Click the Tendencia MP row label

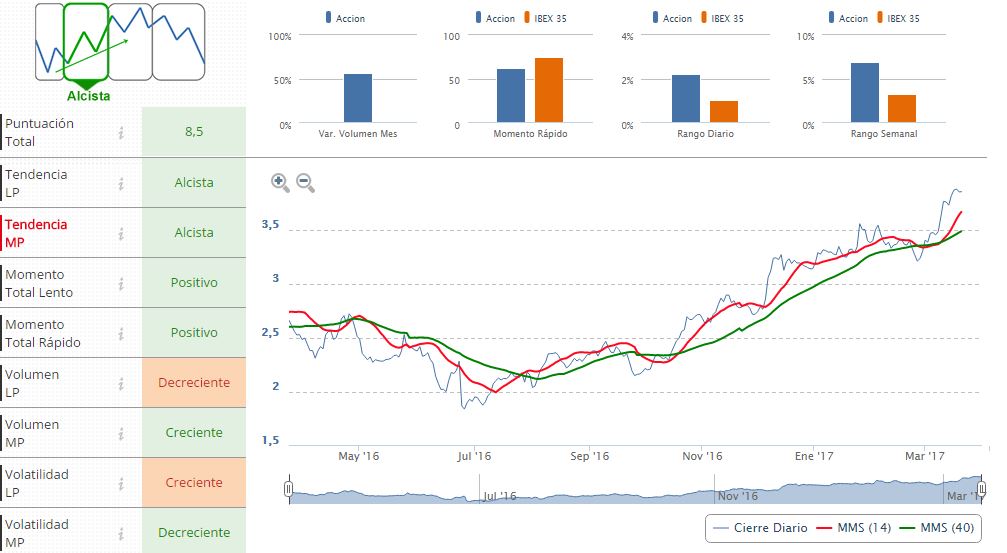tap(37, 233)
